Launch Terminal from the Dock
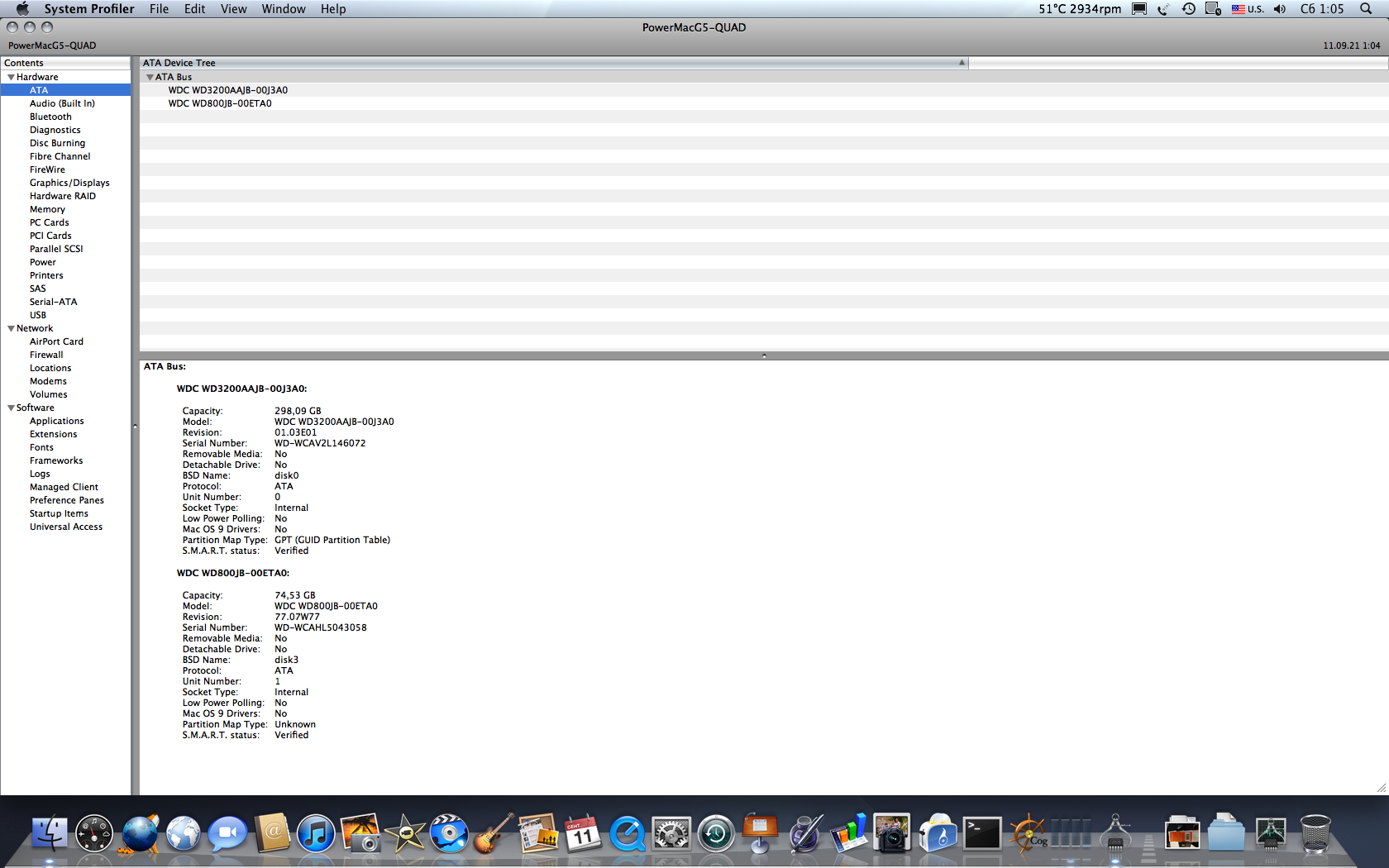The width and height of the screenshot is (1389, 868). 982,833
